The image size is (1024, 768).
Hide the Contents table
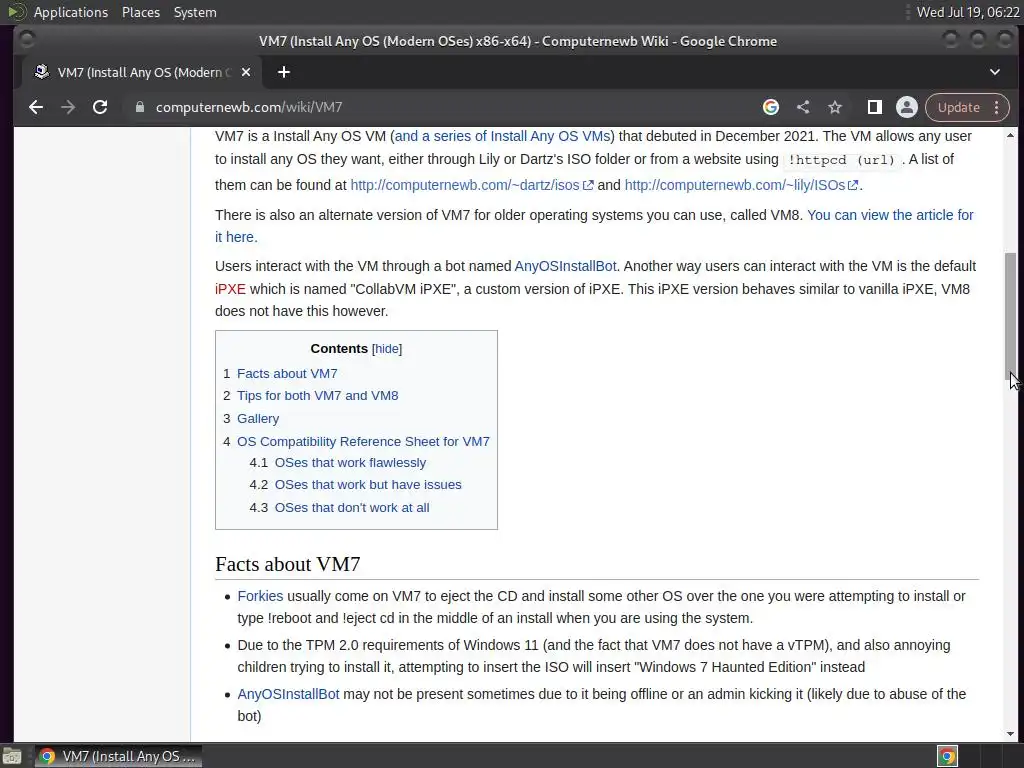[387, 349]
